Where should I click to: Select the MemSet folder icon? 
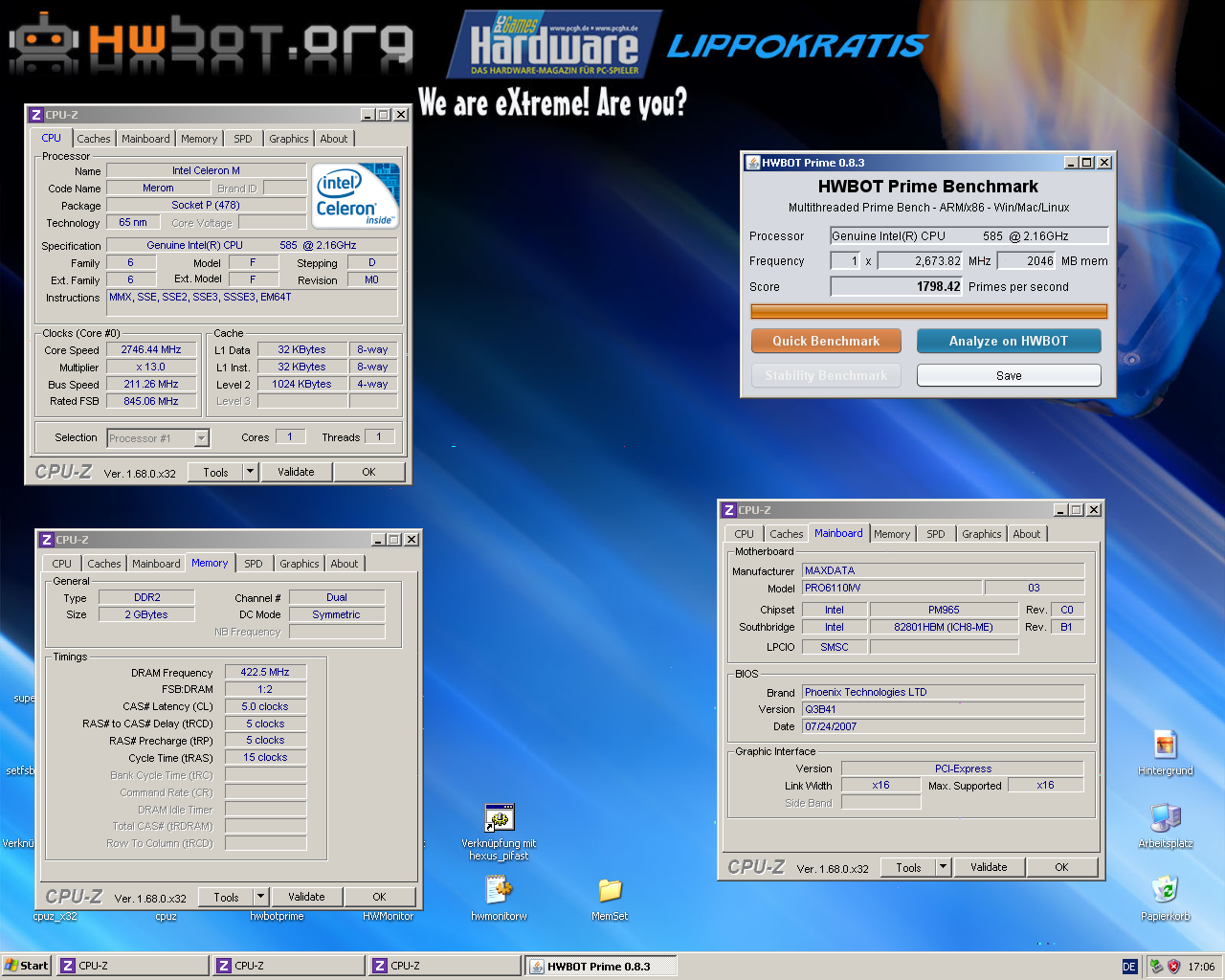pyautogui.click(x=610, y=890)
